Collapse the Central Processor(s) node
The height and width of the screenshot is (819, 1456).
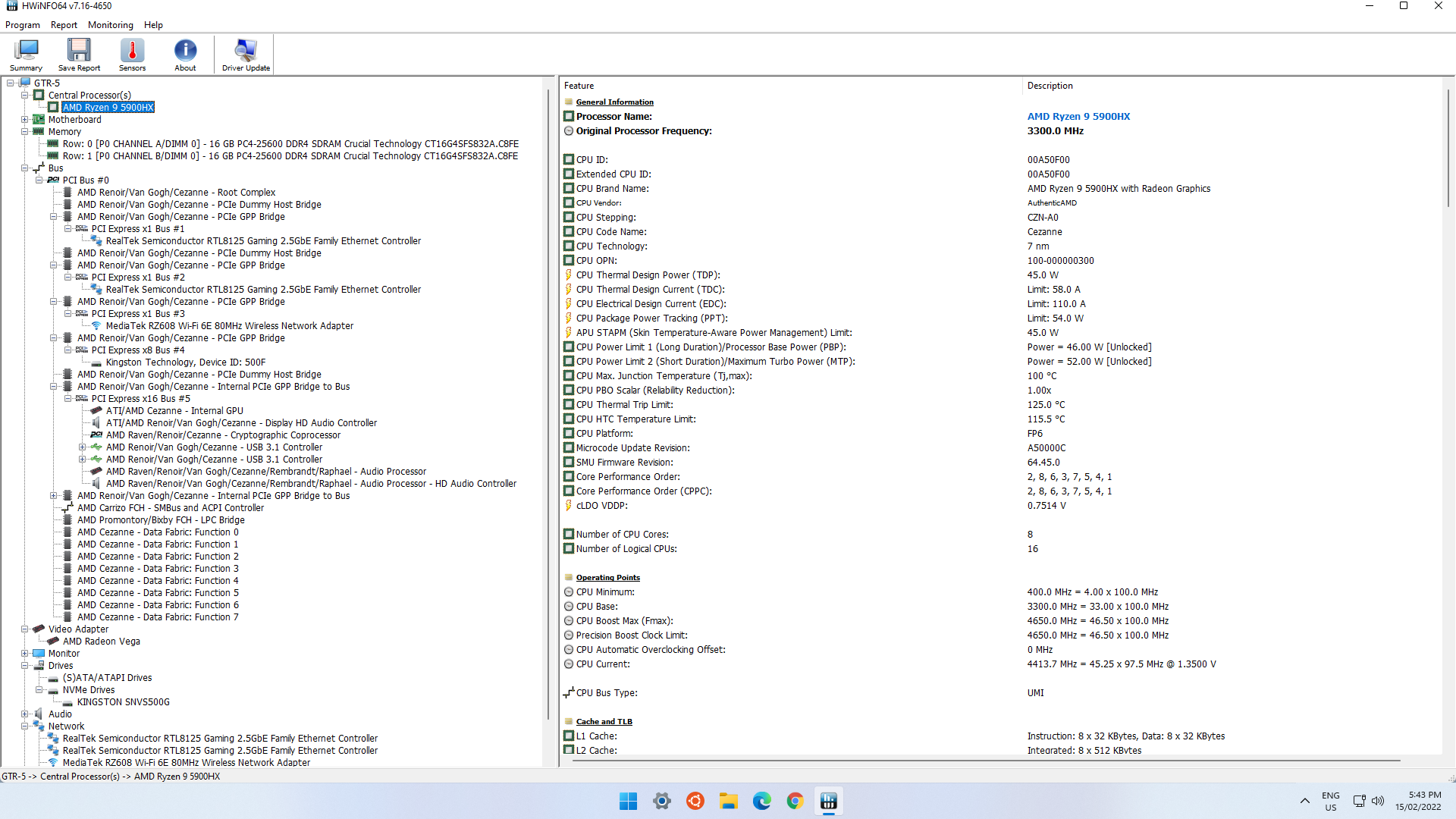click(x=25, y=96)
